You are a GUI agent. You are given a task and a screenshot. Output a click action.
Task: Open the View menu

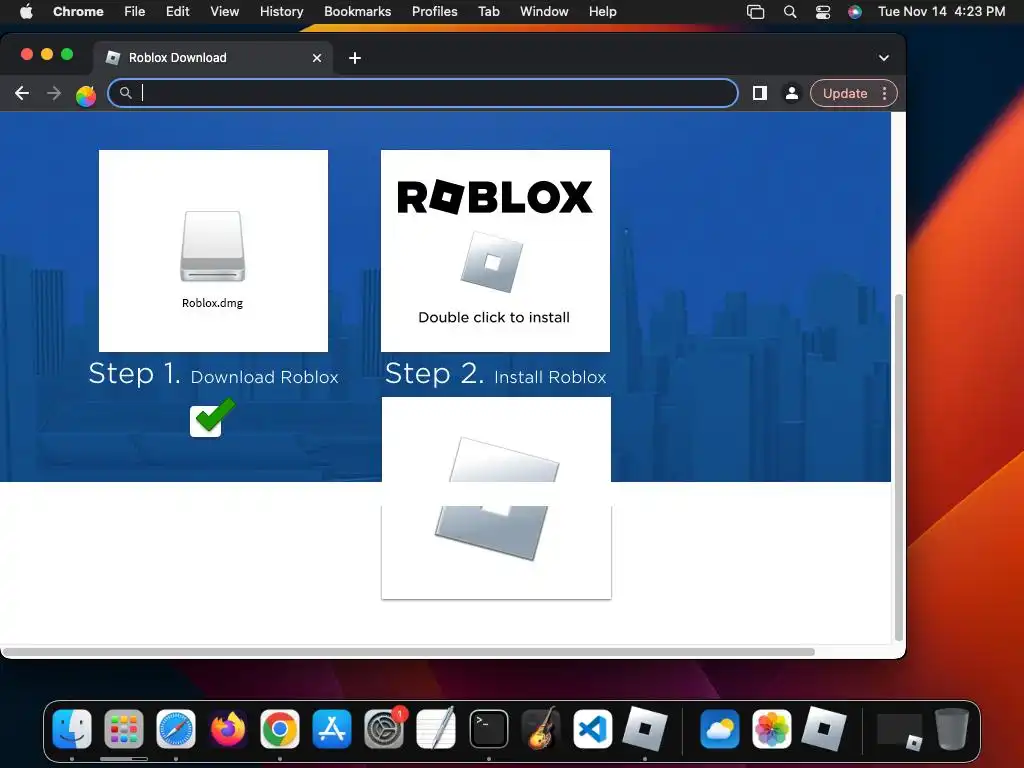224,11
